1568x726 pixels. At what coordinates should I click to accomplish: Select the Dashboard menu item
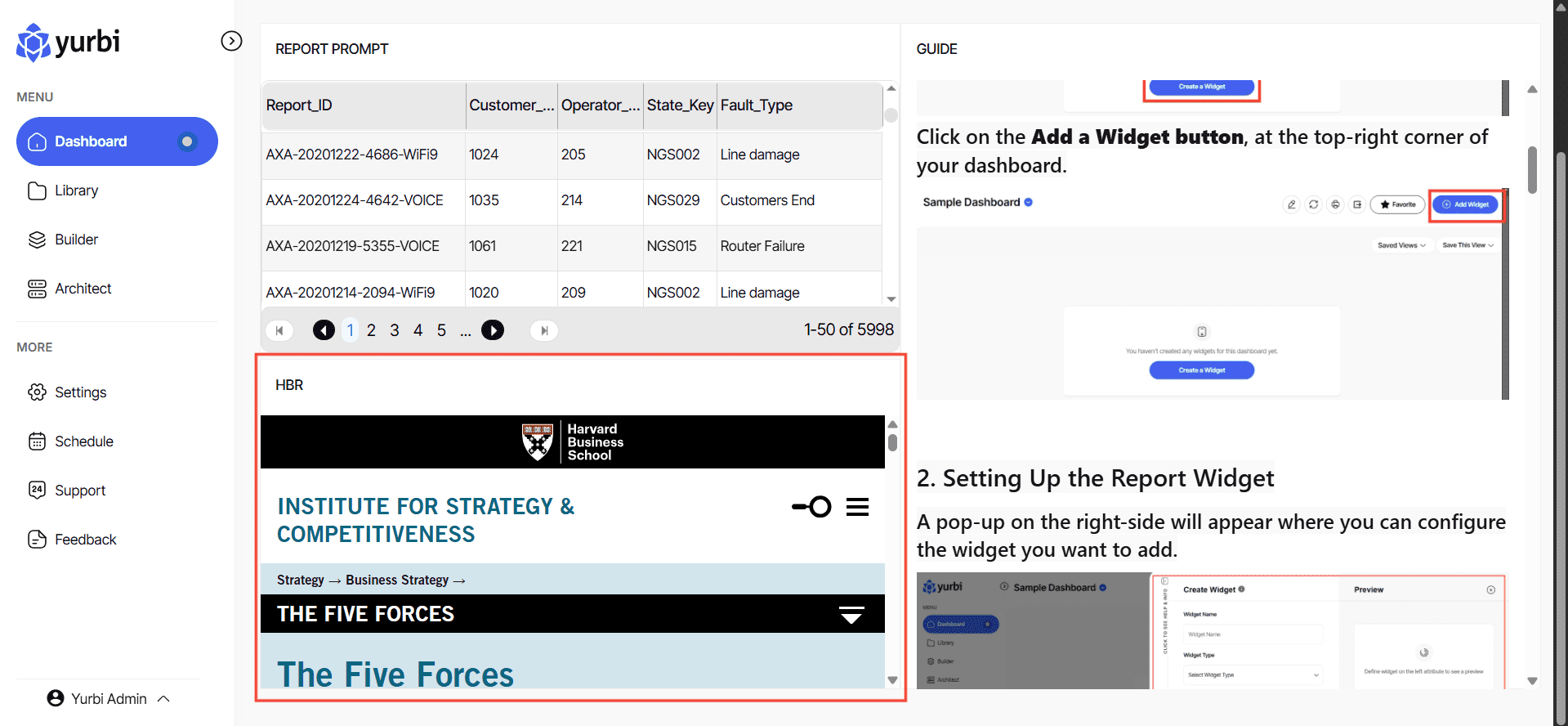(91, 141)
